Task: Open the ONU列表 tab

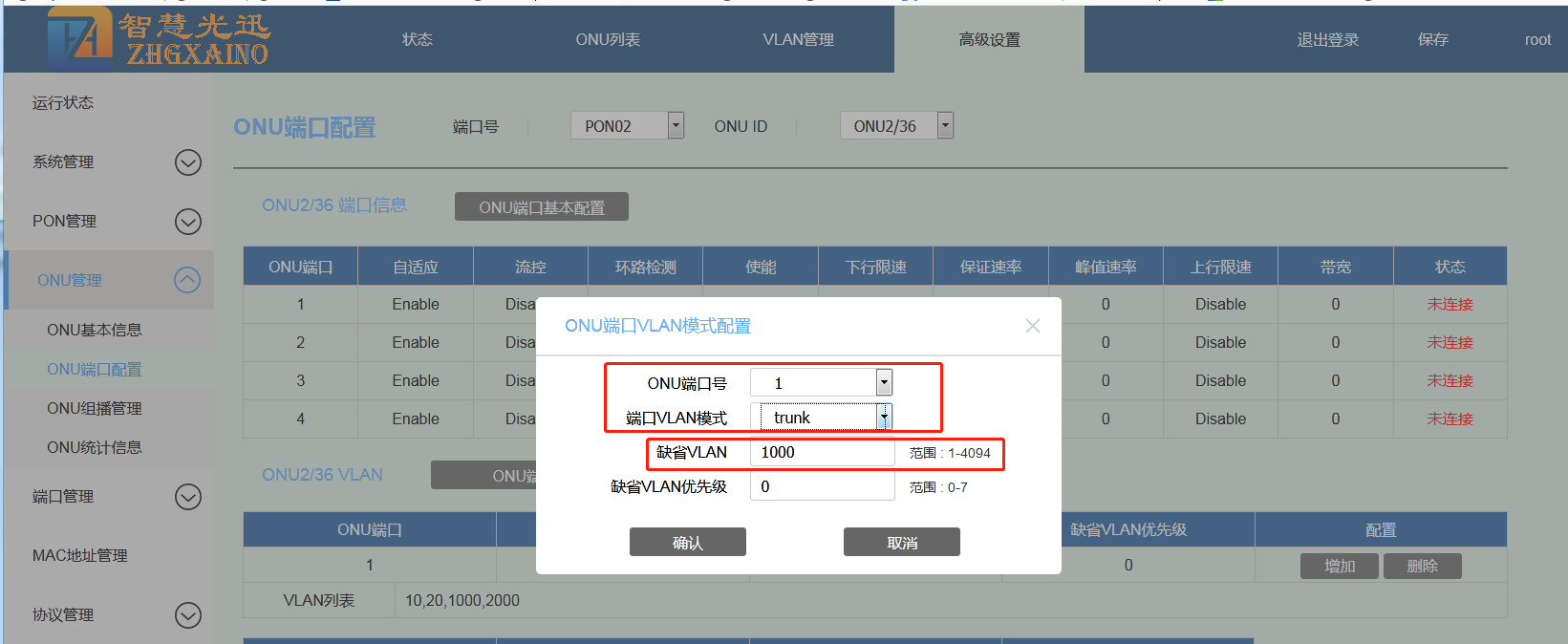Action: coord(608,39)
